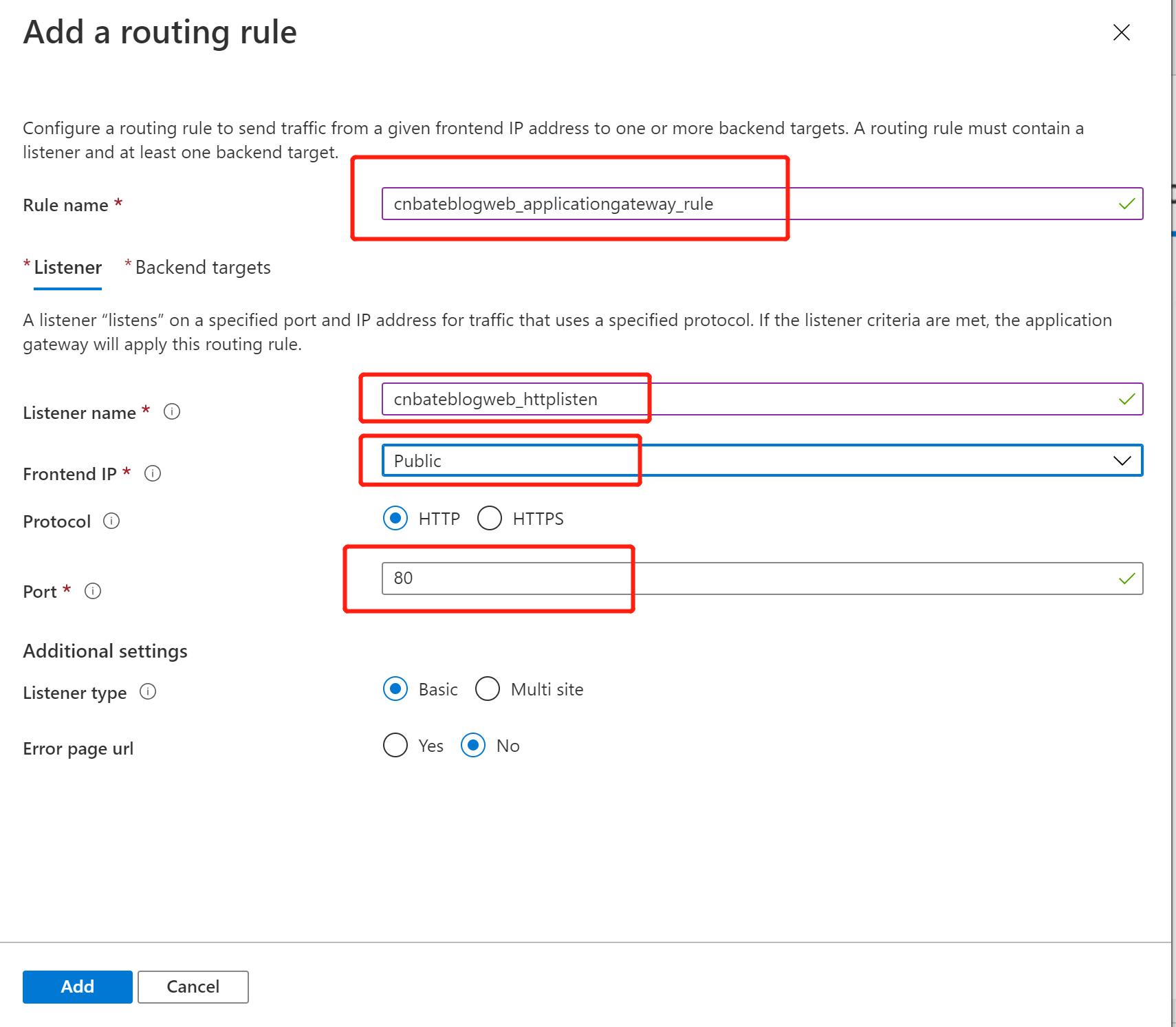Click the Add button to save the rule
This screenshot has height=1027, width=1176.
click(77, 986)
